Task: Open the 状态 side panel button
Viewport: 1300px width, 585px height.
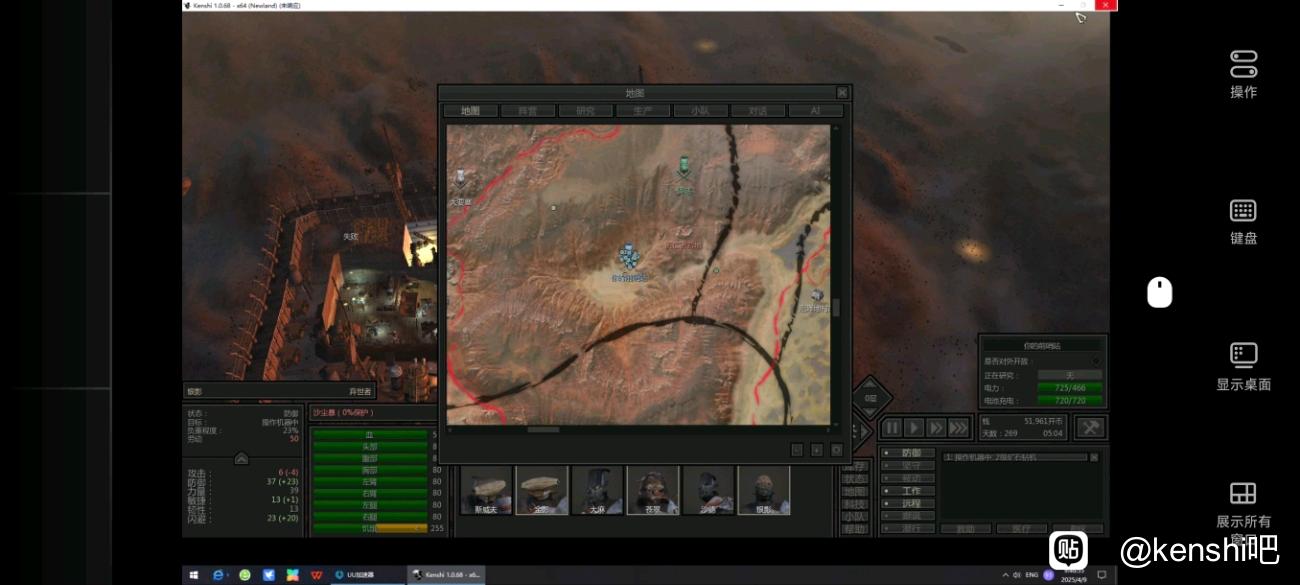Action: (x=854, y=479)
